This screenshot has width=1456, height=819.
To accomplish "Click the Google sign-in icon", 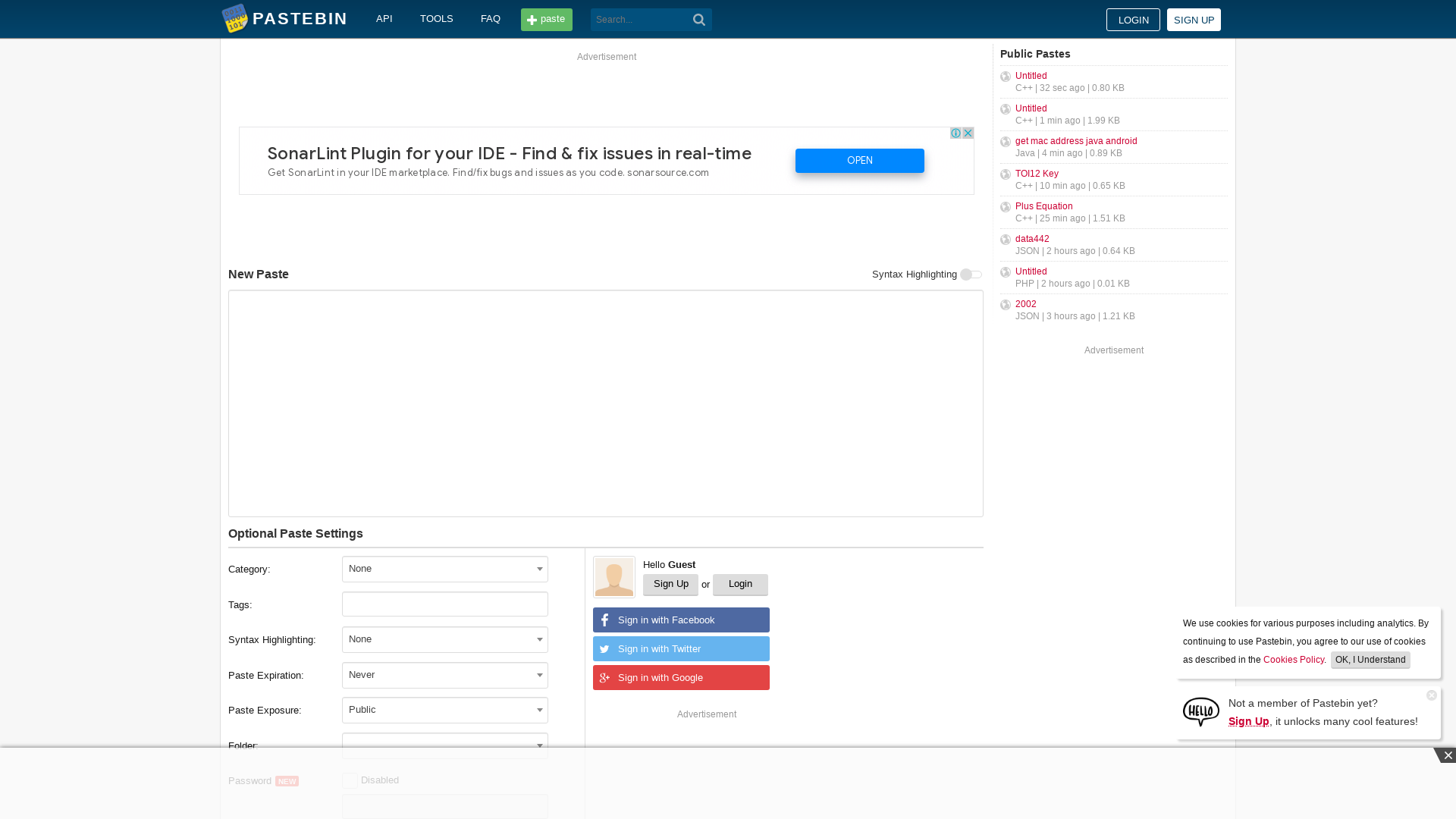I will click(x=604, y=678).
